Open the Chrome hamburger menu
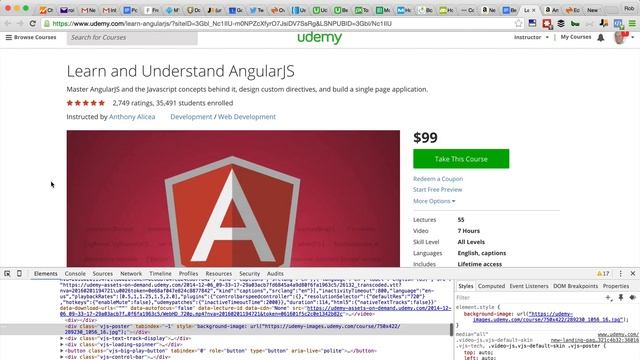 [x=632, y=24]
